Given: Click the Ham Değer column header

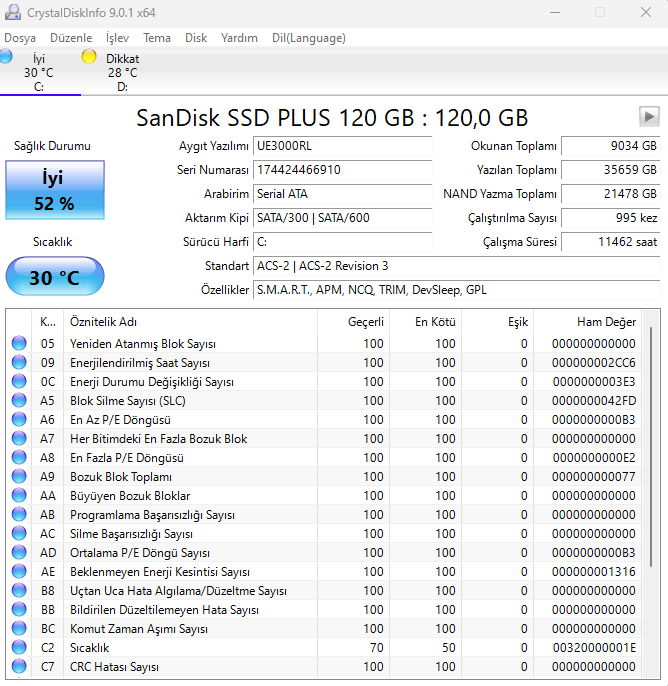Looking at the screenshot, I should tap(588, 322).
